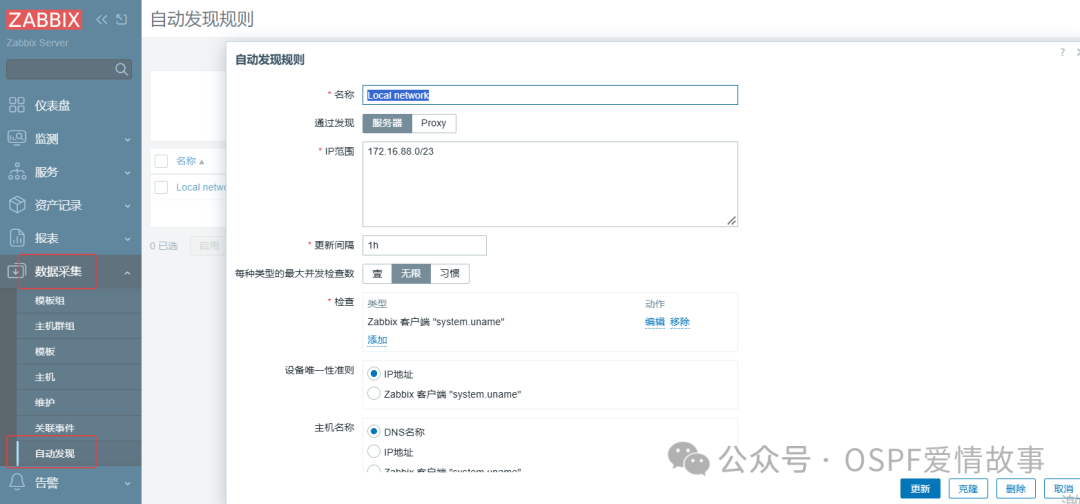Viewport: 1080px width, 504px height.
Task: Select IP地址 under 主机名称
Action: click(x=374, y=452)
